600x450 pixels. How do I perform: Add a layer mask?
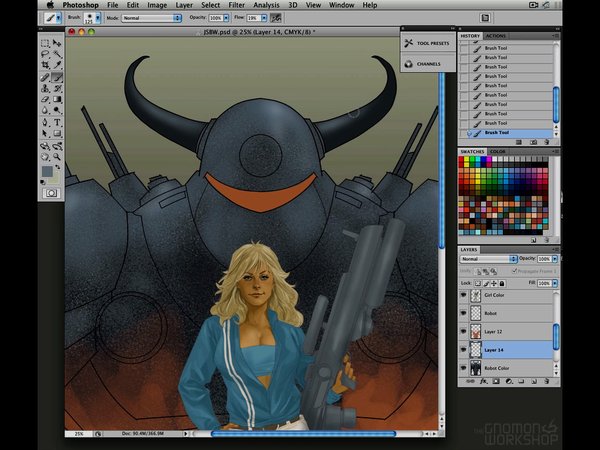496,382
